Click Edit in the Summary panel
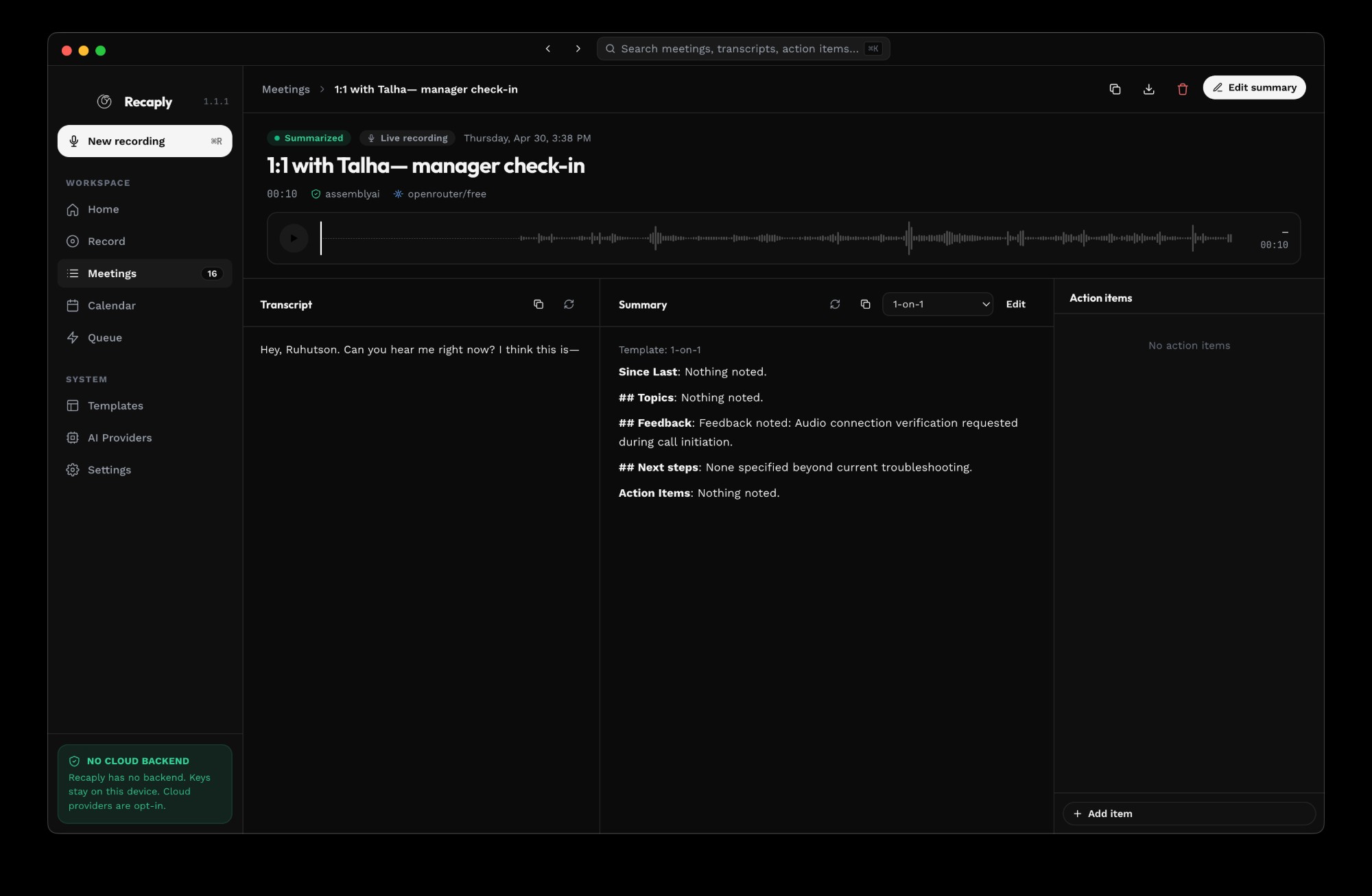1372x896 pixels. [x=1015, y=304]
